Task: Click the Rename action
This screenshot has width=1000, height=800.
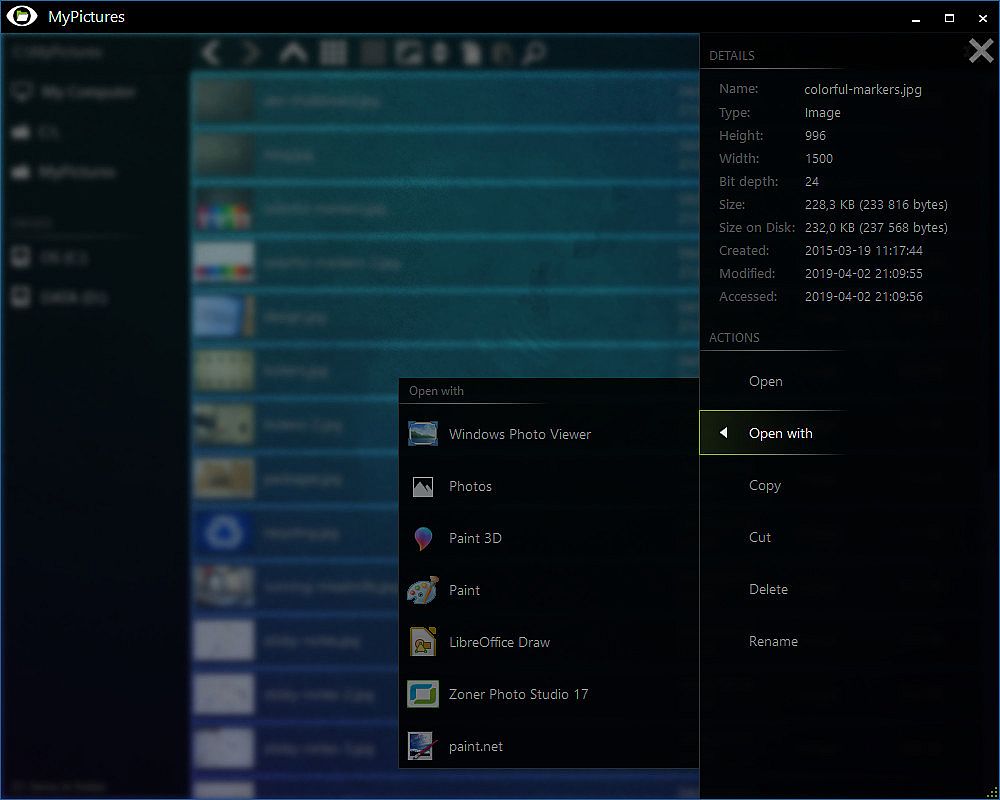Action: (773, 641)
